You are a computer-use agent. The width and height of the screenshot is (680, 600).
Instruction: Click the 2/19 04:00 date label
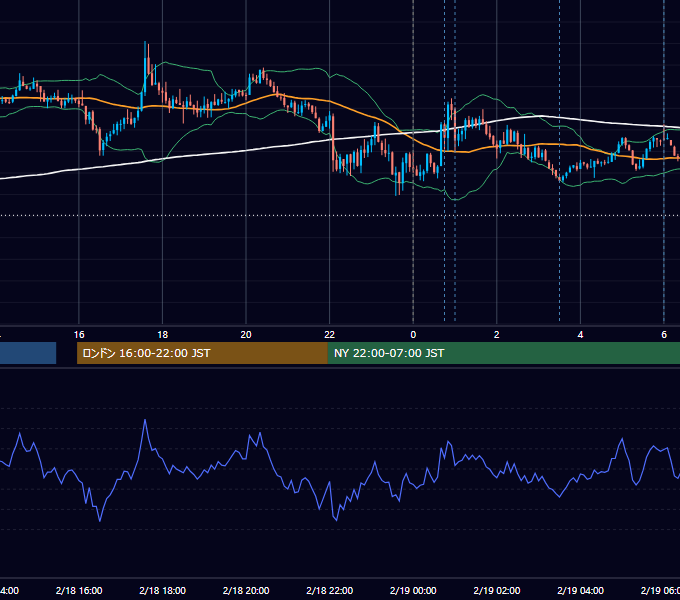coord(580,590)
